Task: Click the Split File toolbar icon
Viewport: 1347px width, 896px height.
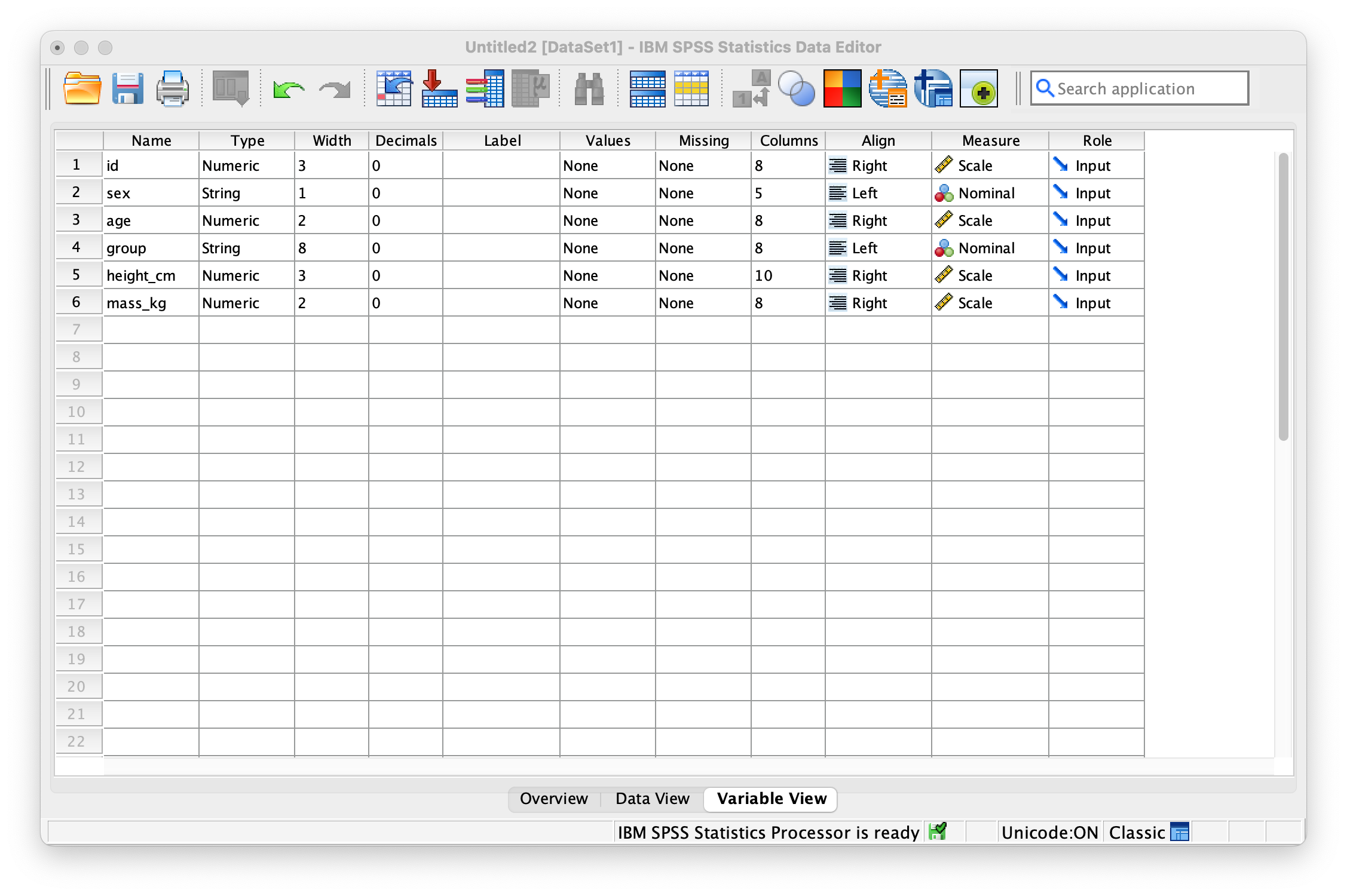Action: 647,89
